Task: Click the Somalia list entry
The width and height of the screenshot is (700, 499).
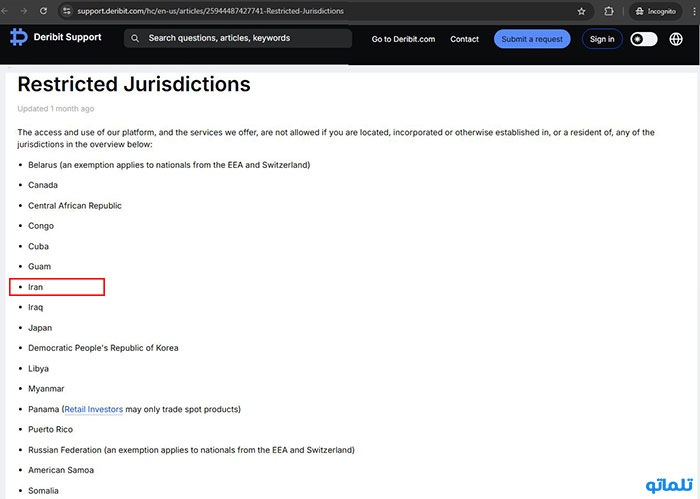Action: (43, 491)
